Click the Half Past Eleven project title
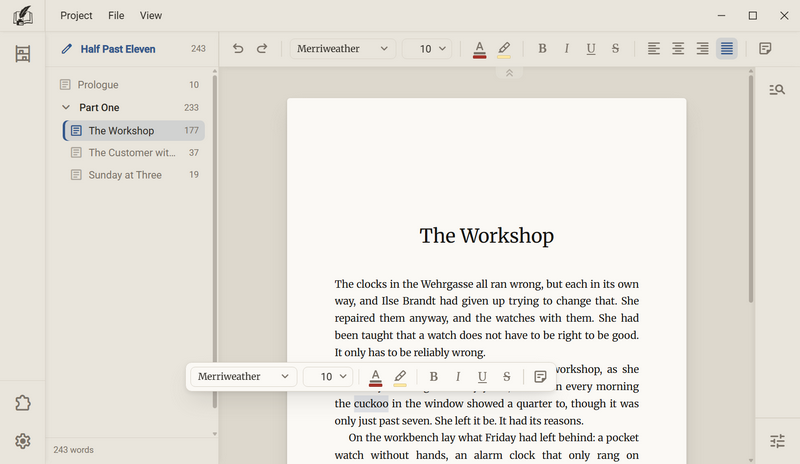 tap(118, 49)
